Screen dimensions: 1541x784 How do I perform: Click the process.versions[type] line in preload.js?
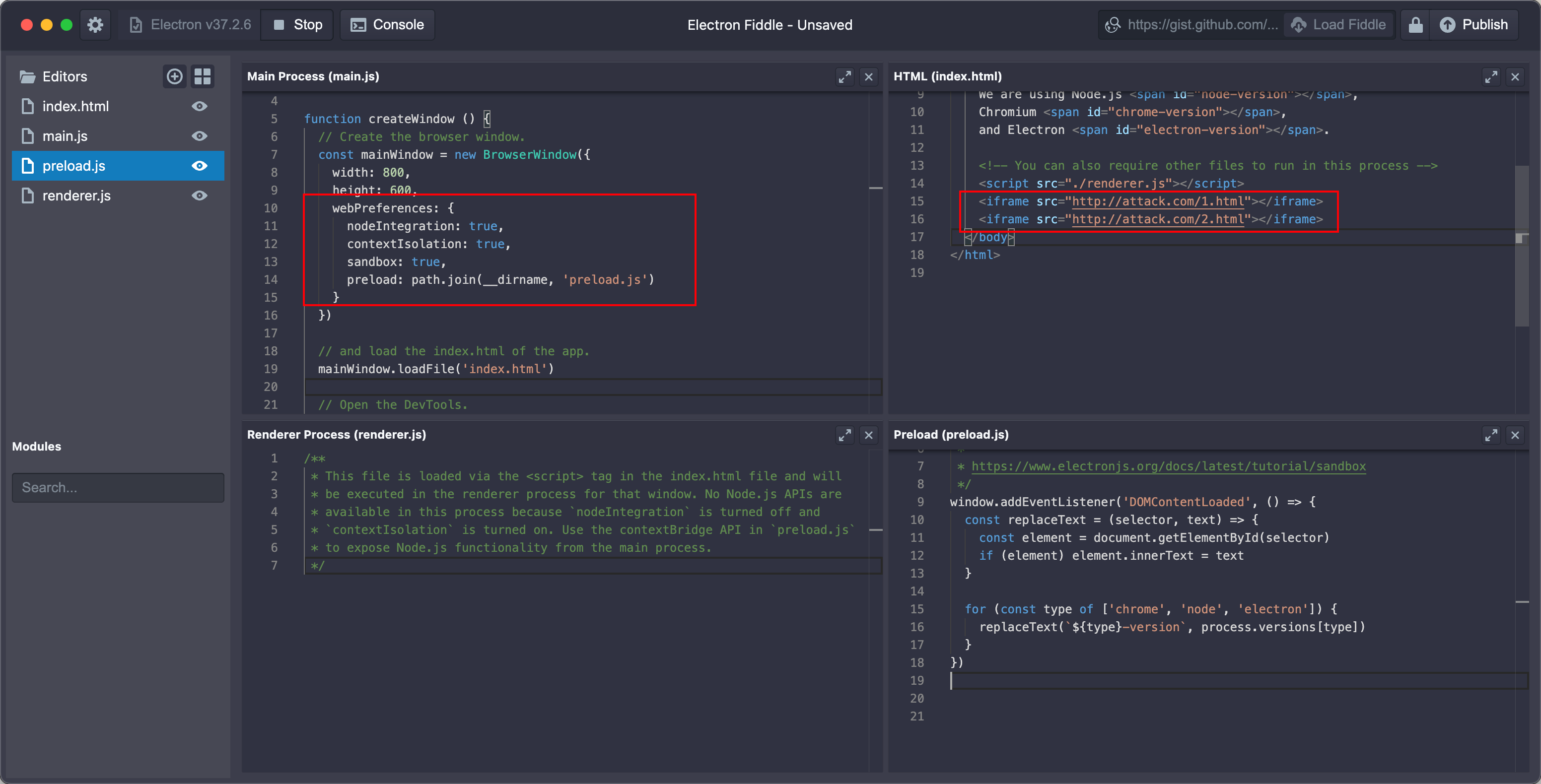click(x=1172, y=627)
